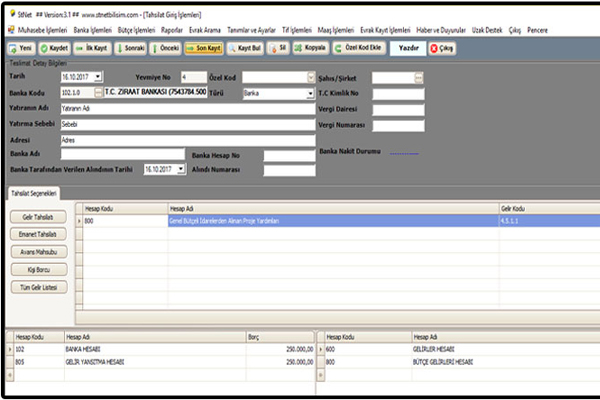Open the Raporlar menu

pyautogui.click(x=173, y=31)
